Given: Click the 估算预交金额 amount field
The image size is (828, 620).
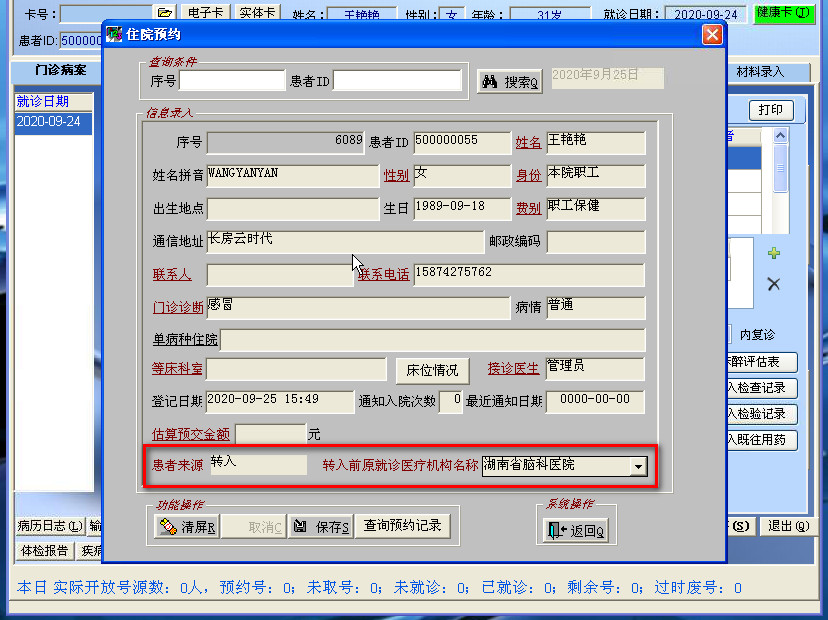Looking at the screenshot, I should [x=270, y=434].
